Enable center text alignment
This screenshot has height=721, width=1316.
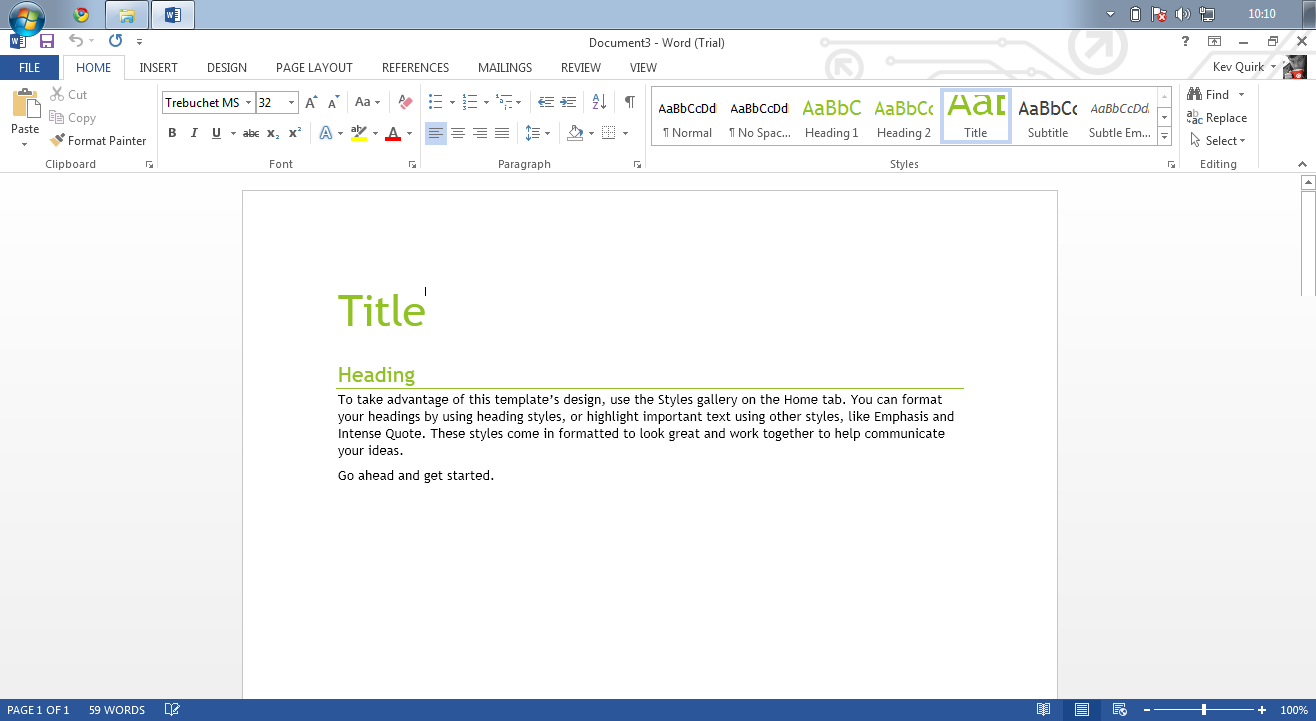click(458, 133)
